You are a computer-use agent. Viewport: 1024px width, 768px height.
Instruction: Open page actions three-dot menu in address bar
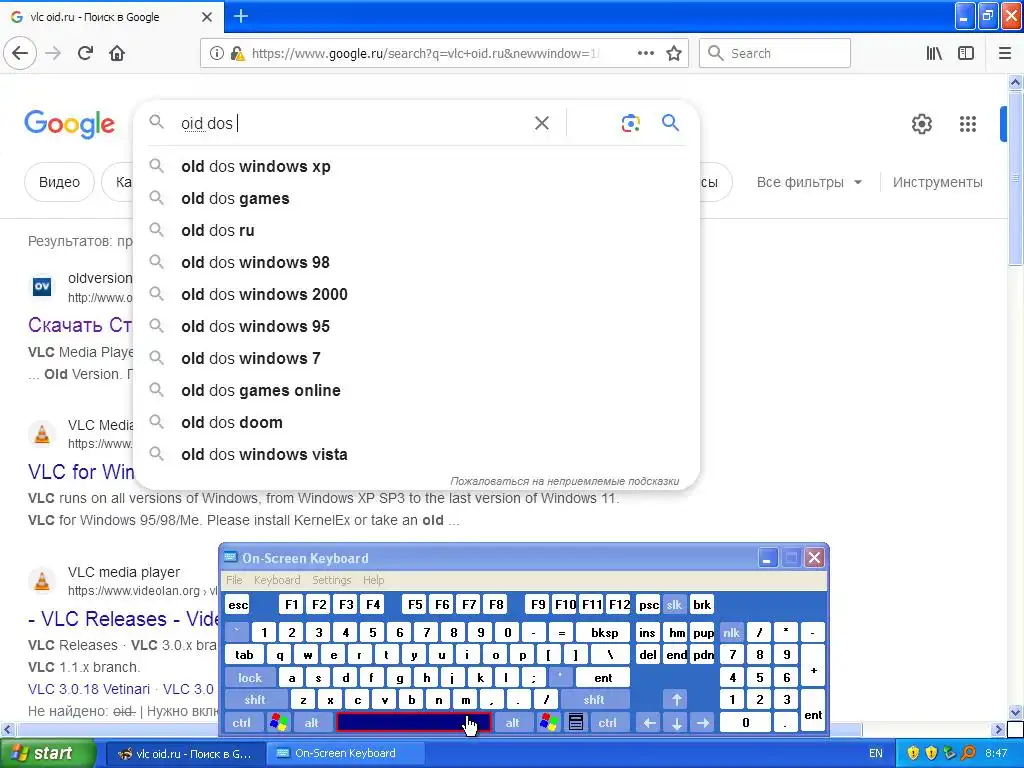coord(646,53)
